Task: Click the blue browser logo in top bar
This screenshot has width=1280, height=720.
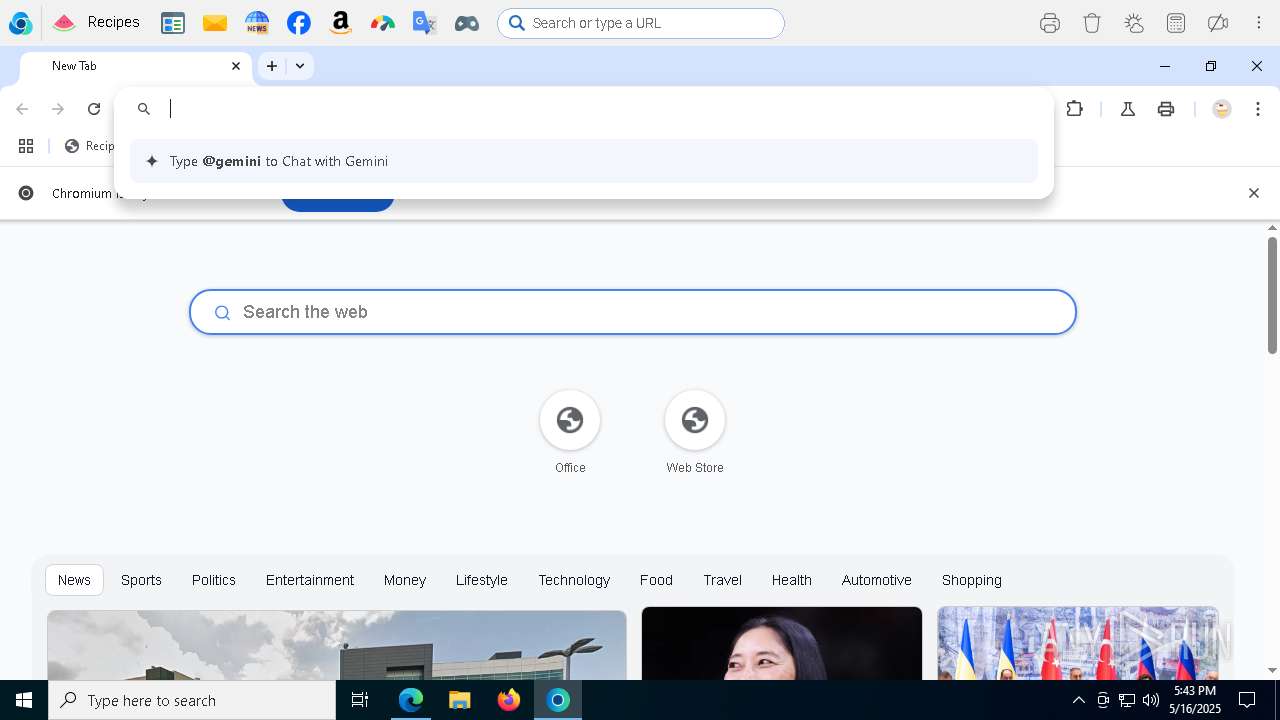Action: [x=20, y=23]
